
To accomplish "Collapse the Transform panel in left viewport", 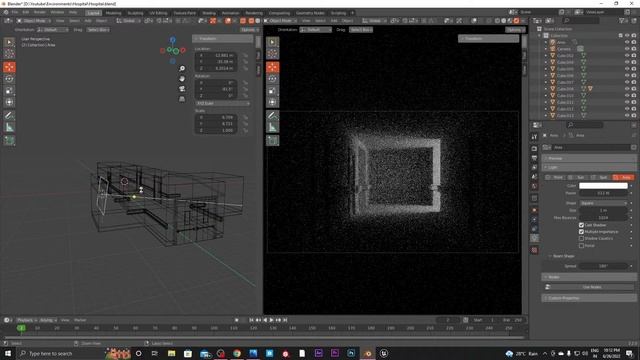I will (222, 38).
